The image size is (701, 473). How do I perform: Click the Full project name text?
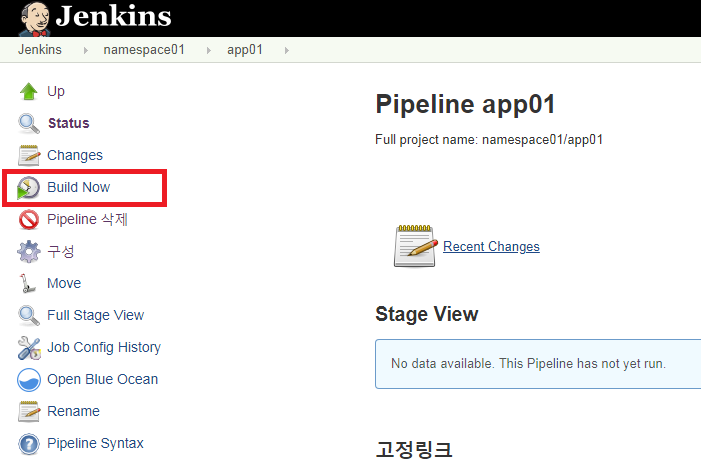tap(489, 139)
